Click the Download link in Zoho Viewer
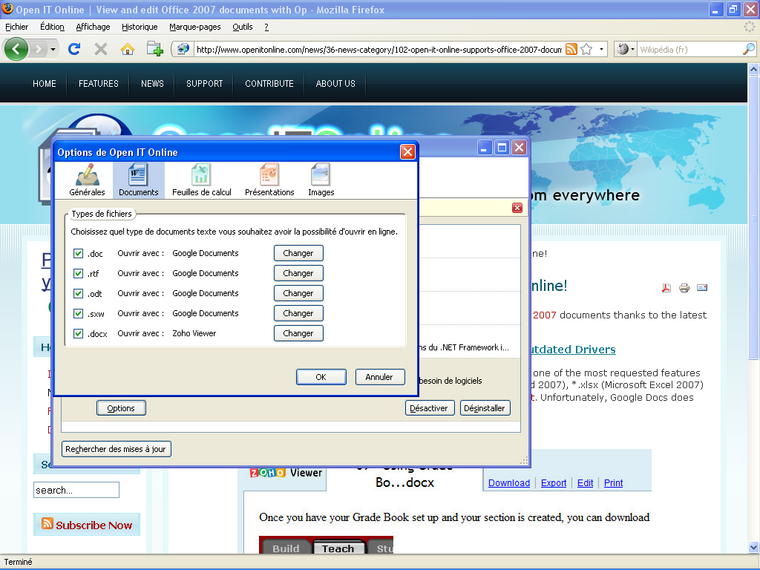 tap(509, 483)
